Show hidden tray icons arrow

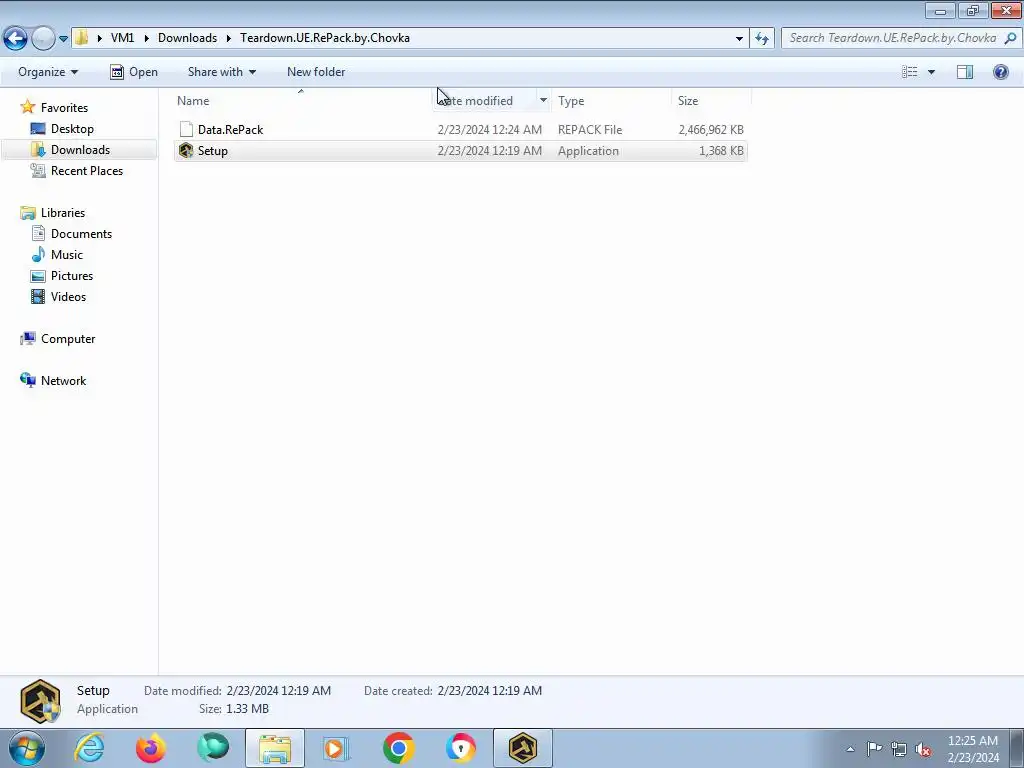tap(850, 749)
